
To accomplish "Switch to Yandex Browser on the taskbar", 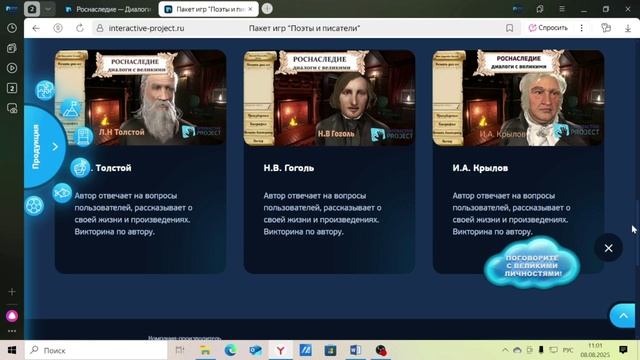I will (280, 350).
